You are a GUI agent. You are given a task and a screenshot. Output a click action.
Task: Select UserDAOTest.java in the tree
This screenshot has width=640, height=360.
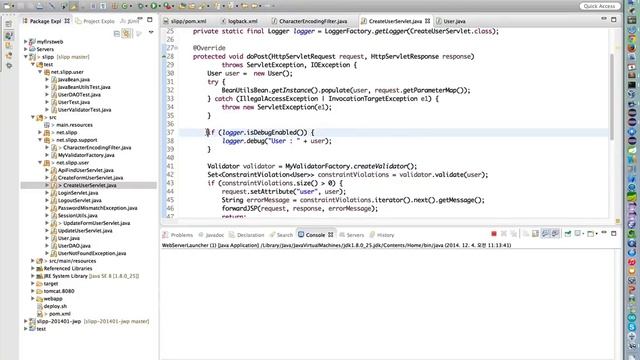coord(79,94)
